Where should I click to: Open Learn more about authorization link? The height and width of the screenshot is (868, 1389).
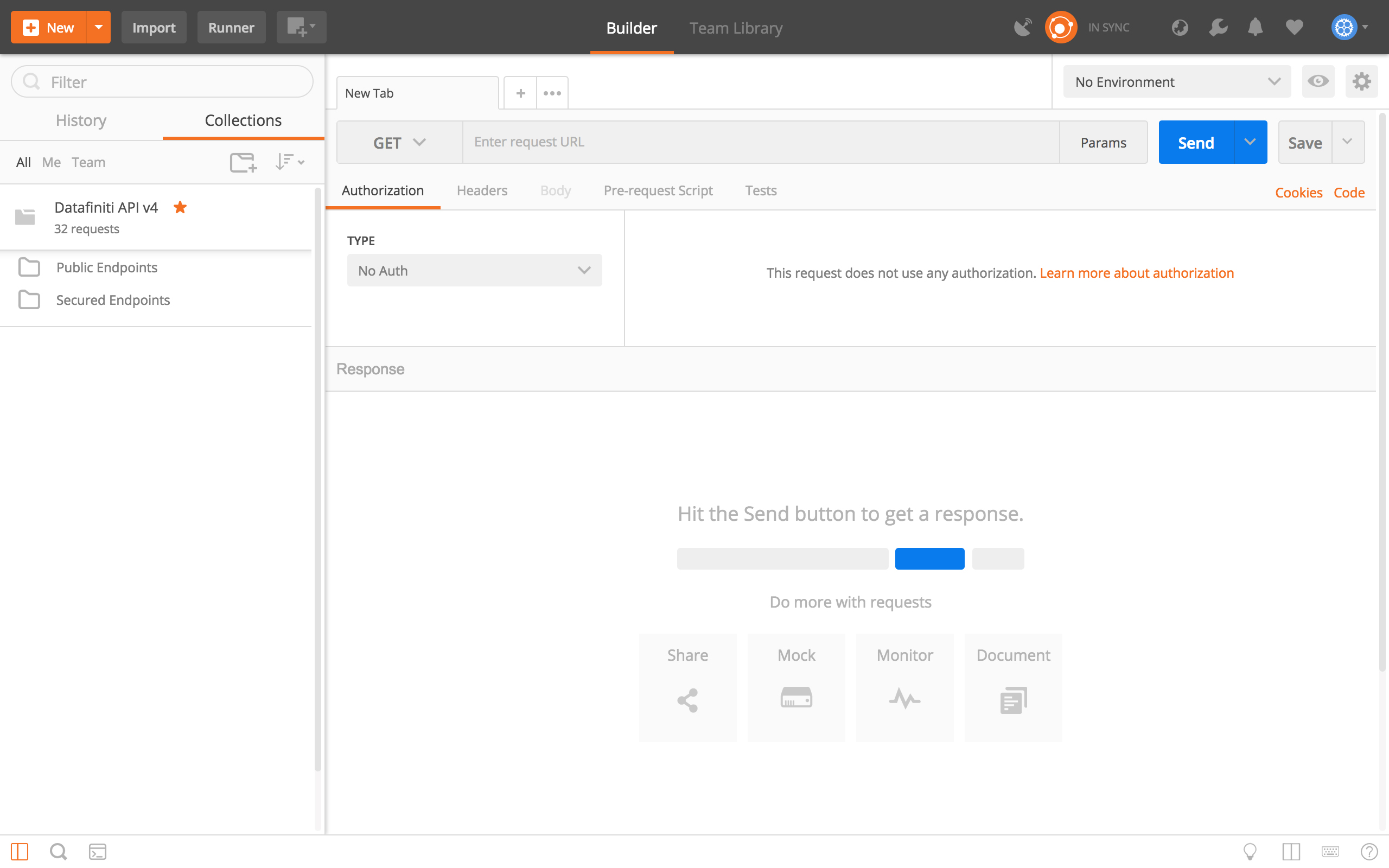[x=1137, y=273]
